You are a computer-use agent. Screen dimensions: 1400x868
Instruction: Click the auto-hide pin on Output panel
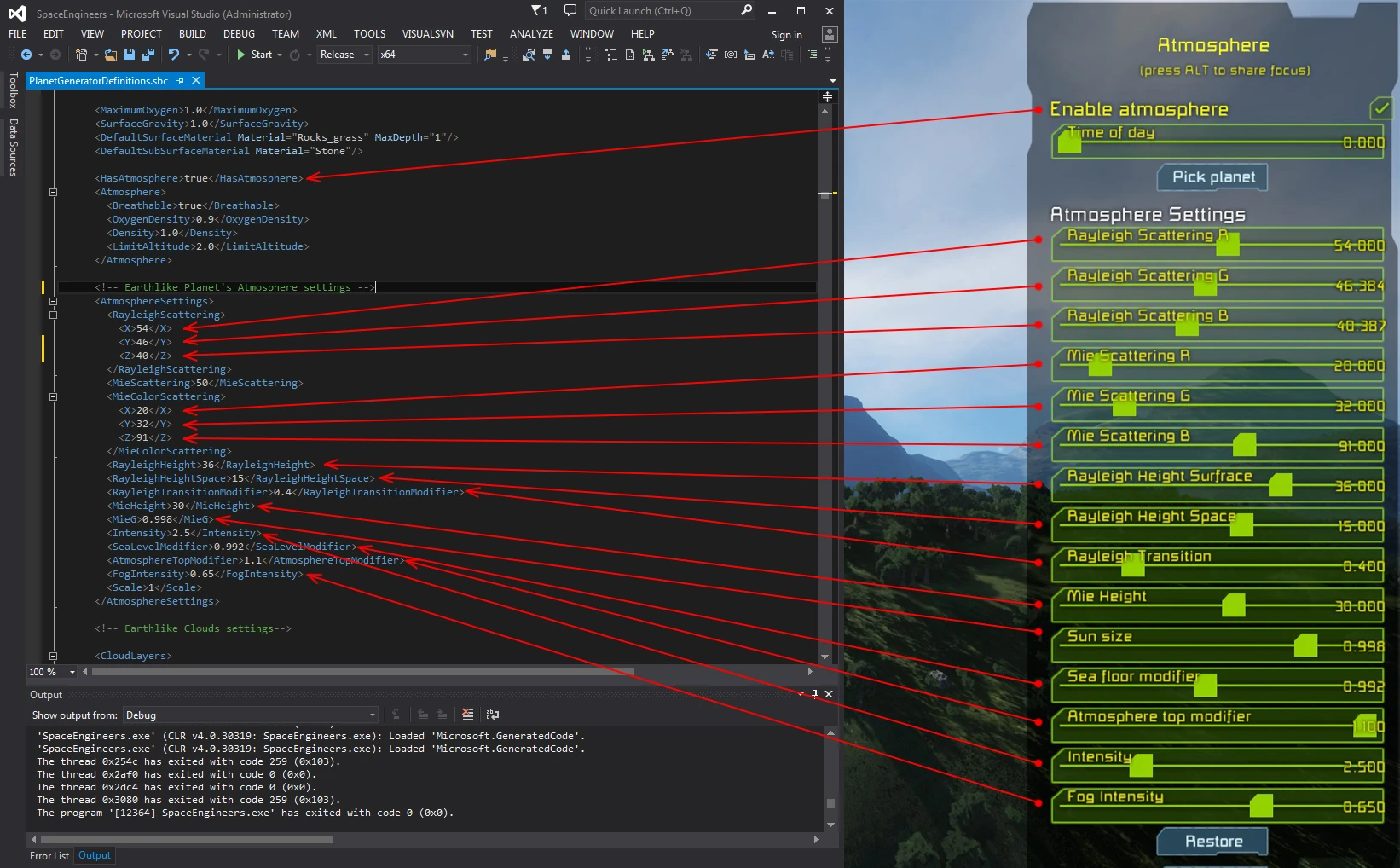tap(814, 694)
